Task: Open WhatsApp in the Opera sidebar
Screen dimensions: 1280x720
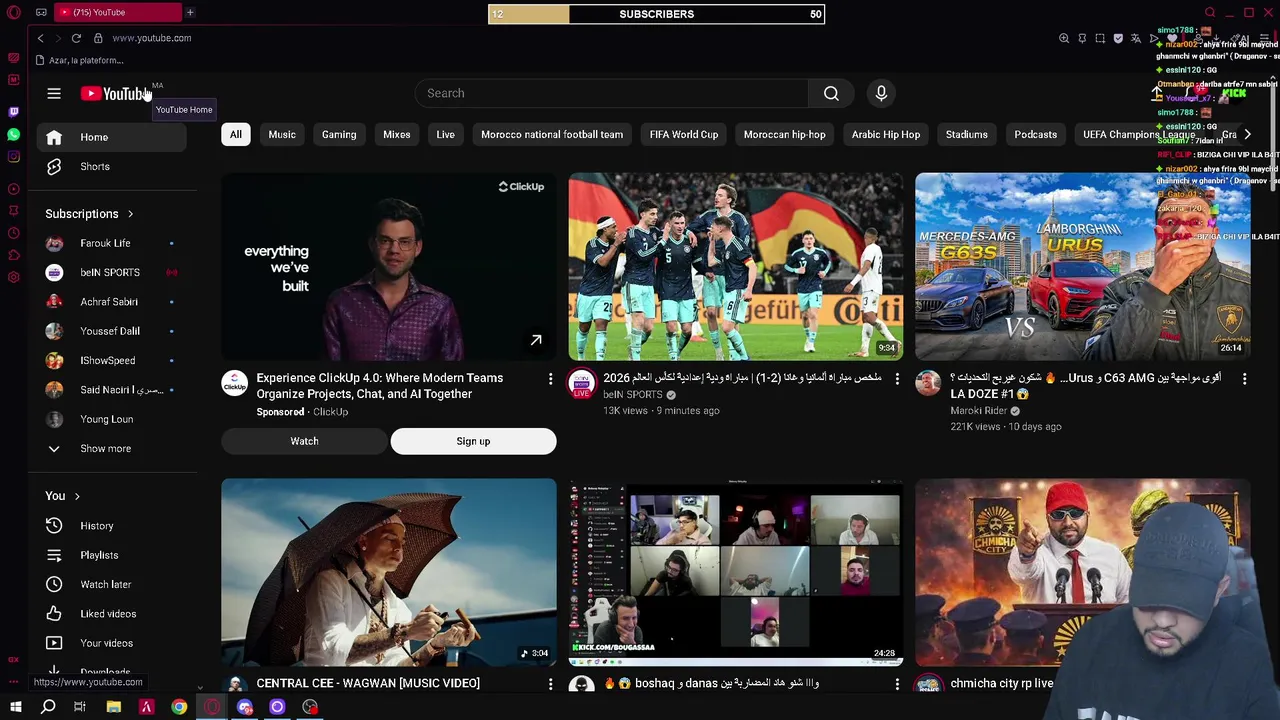Action: (x=13, y=134)
